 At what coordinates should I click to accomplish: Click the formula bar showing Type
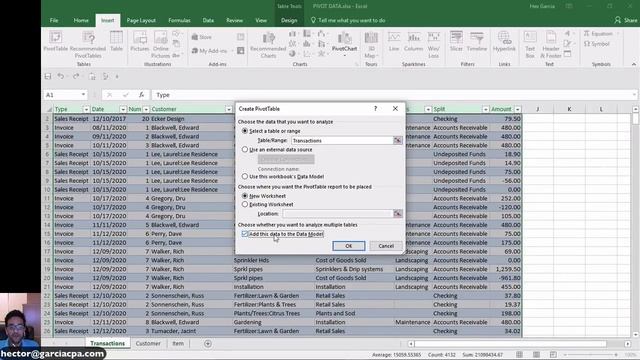pos(394,95)
